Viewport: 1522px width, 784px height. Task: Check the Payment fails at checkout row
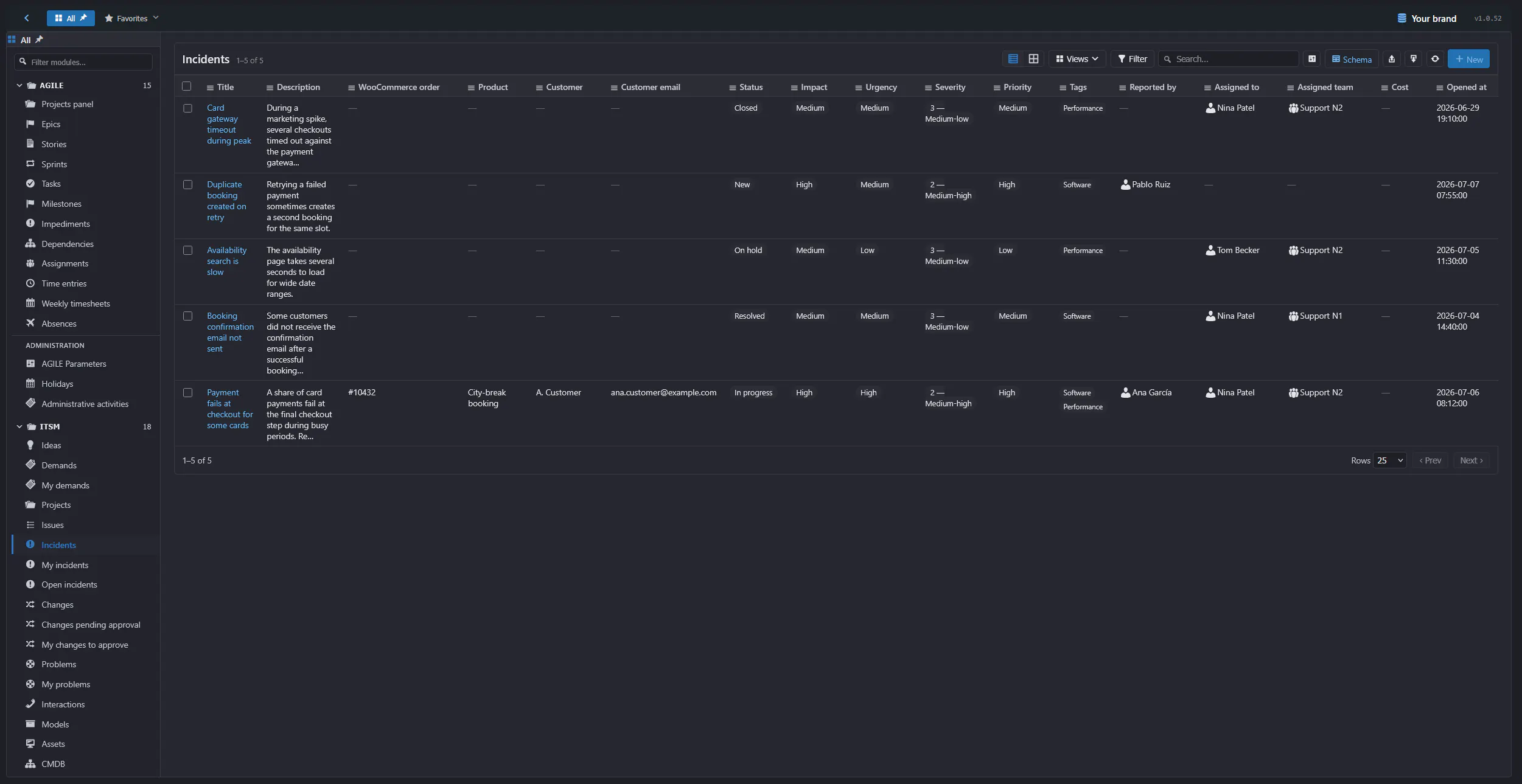pos(187,393)
